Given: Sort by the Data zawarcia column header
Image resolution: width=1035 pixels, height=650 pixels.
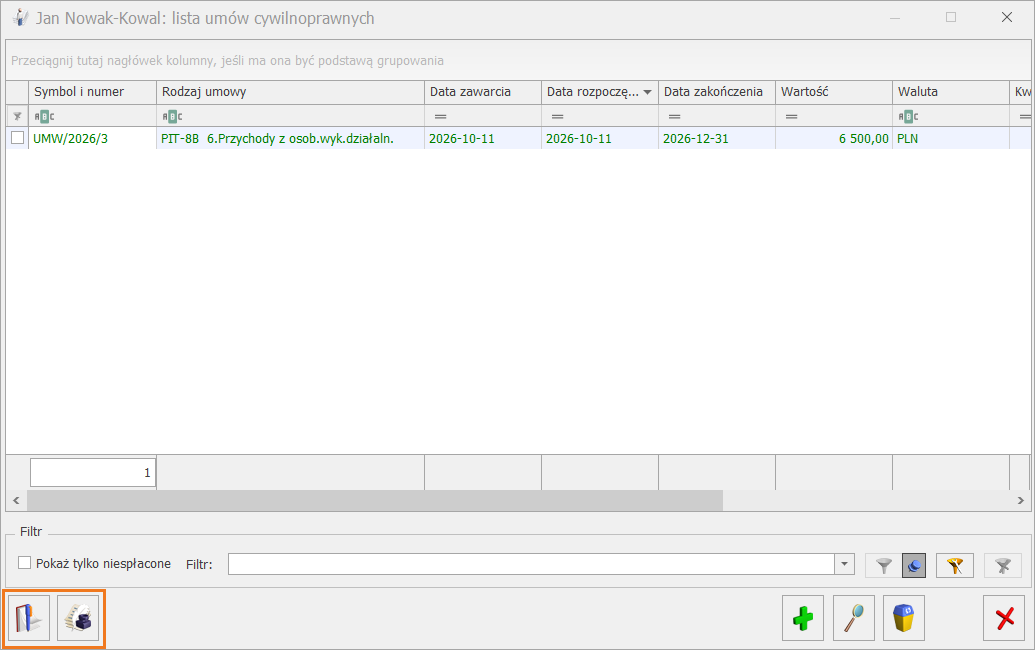Looking at the screenshot, I should pos(483,92).
